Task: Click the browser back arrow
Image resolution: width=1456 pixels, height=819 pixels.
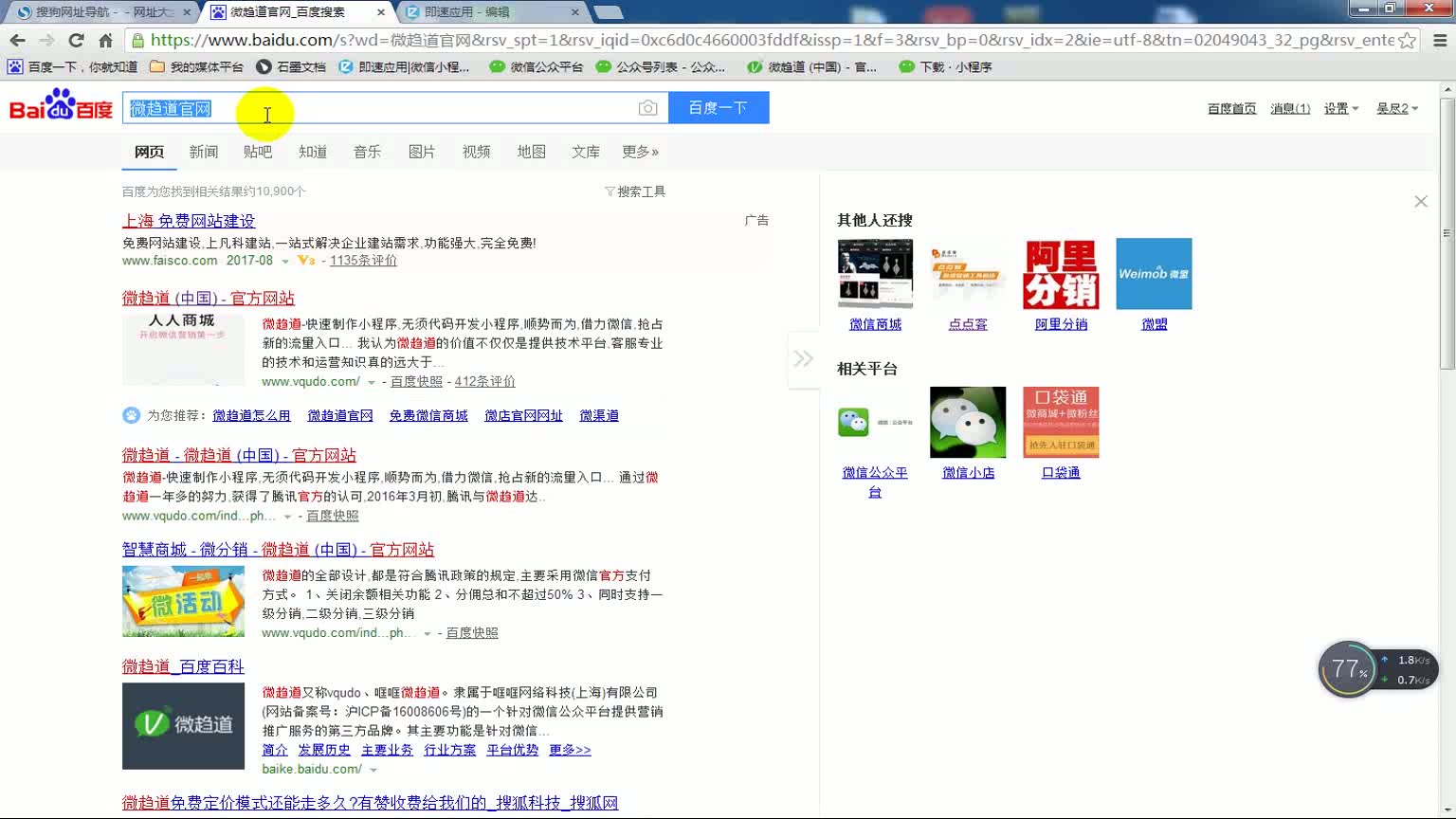Action: tap(17, 40)
